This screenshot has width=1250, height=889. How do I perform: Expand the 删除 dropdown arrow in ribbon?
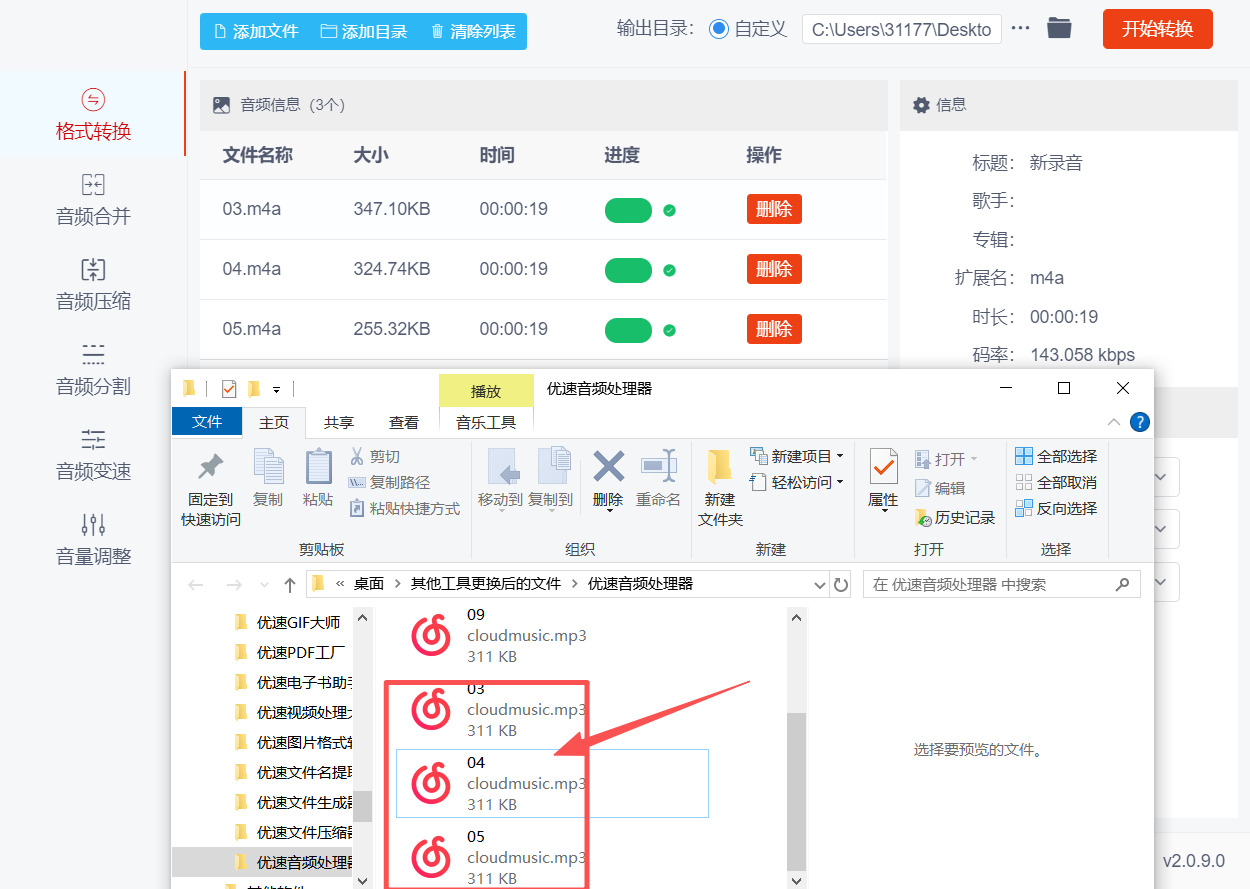[x=608, y=512]
